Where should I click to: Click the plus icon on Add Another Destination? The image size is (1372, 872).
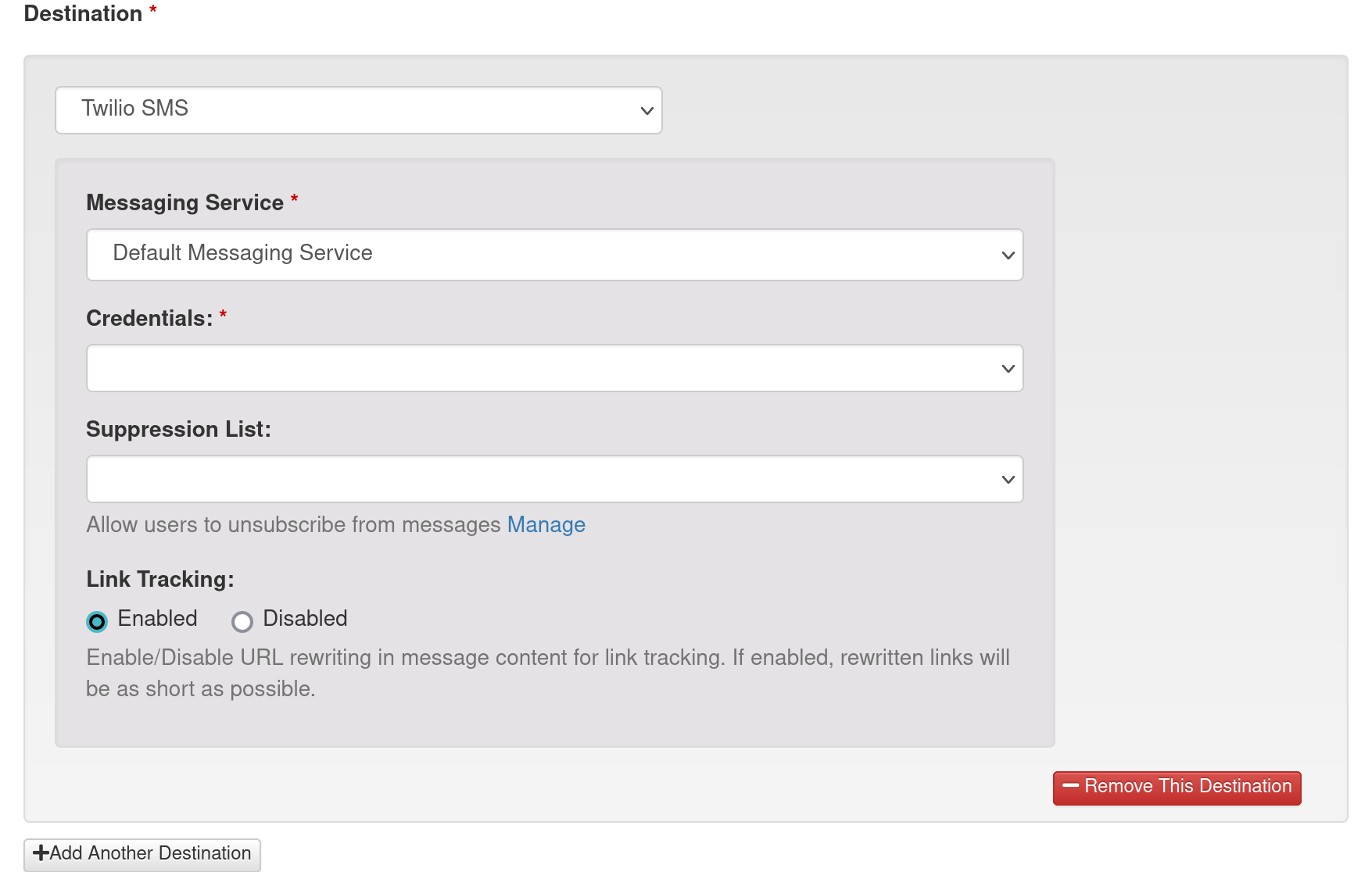pos(41,852)
